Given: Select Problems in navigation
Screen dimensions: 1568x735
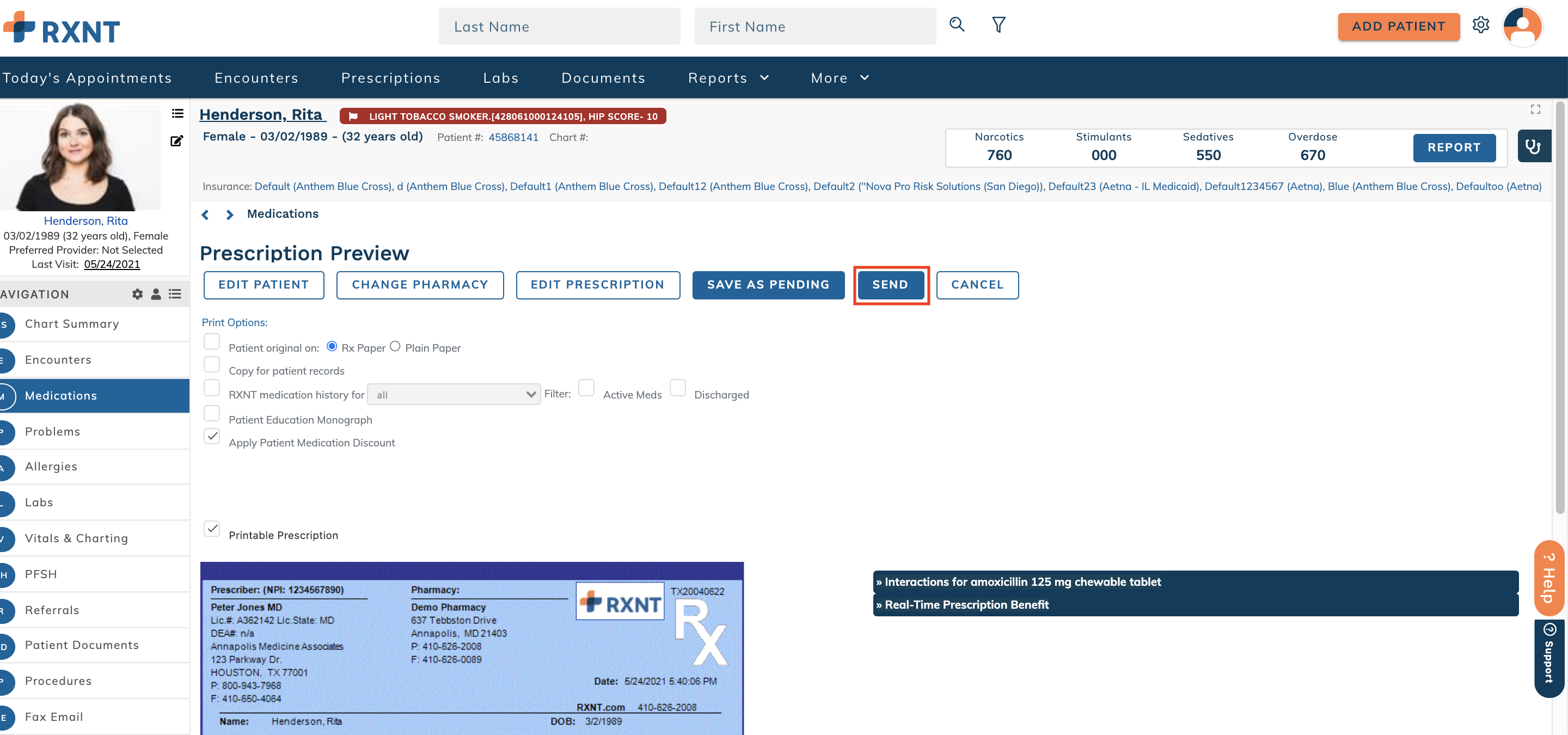Looking at the screenshot, I should 94,432.
